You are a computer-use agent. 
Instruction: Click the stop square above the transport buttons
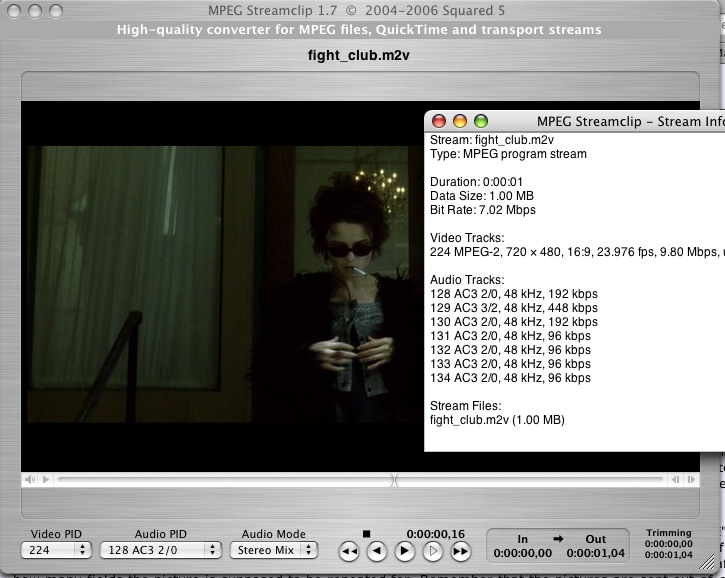366,534
